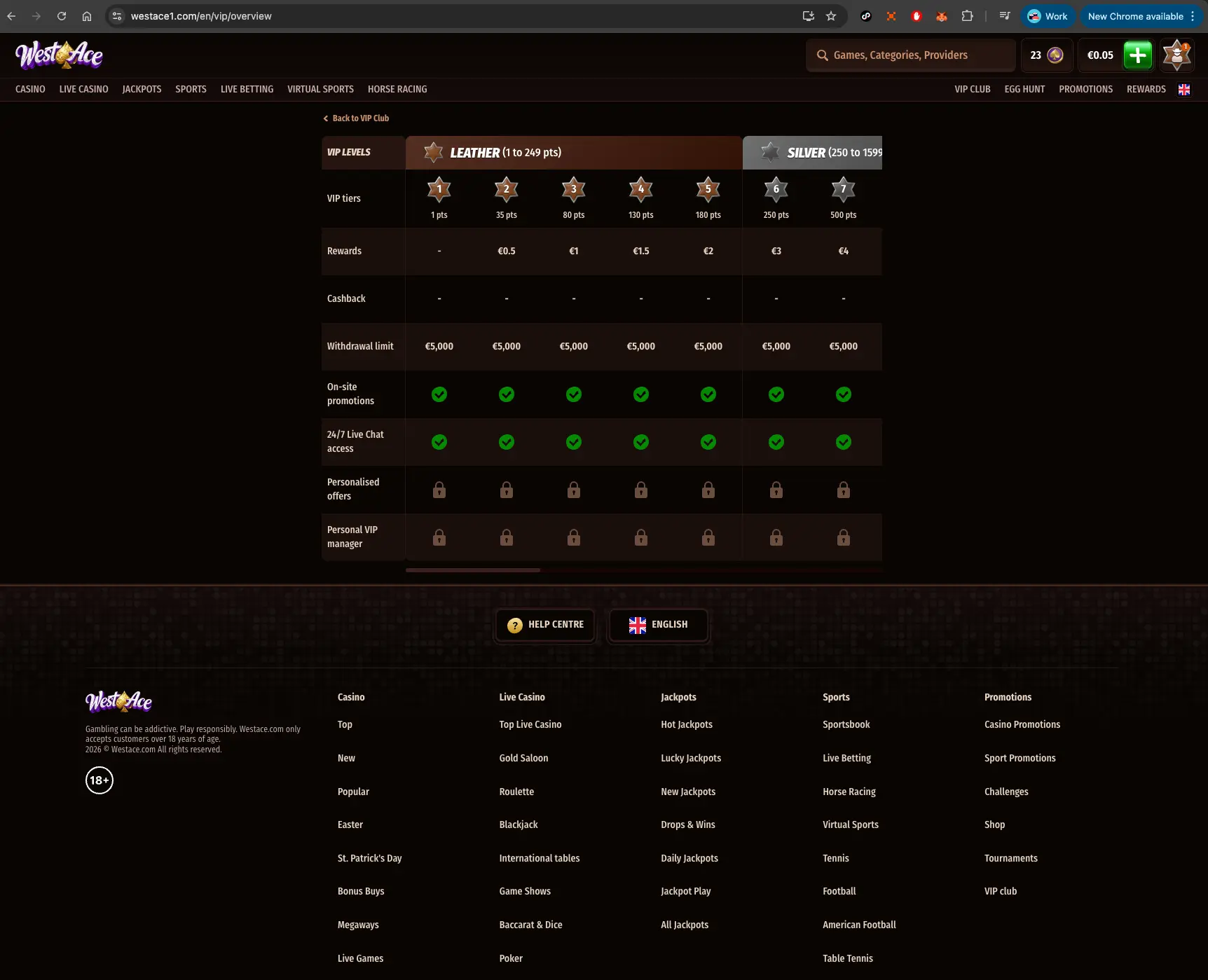The height and width of the screenshot is (980, 1208).
Task: Open the Sportsbook footer link
Action: pos(846,724)
